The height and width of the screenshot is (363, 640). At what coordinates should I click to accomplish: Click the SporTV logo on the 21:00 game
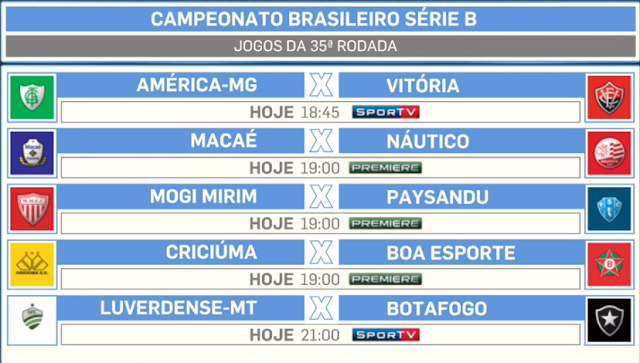click(x=386, y=335)
